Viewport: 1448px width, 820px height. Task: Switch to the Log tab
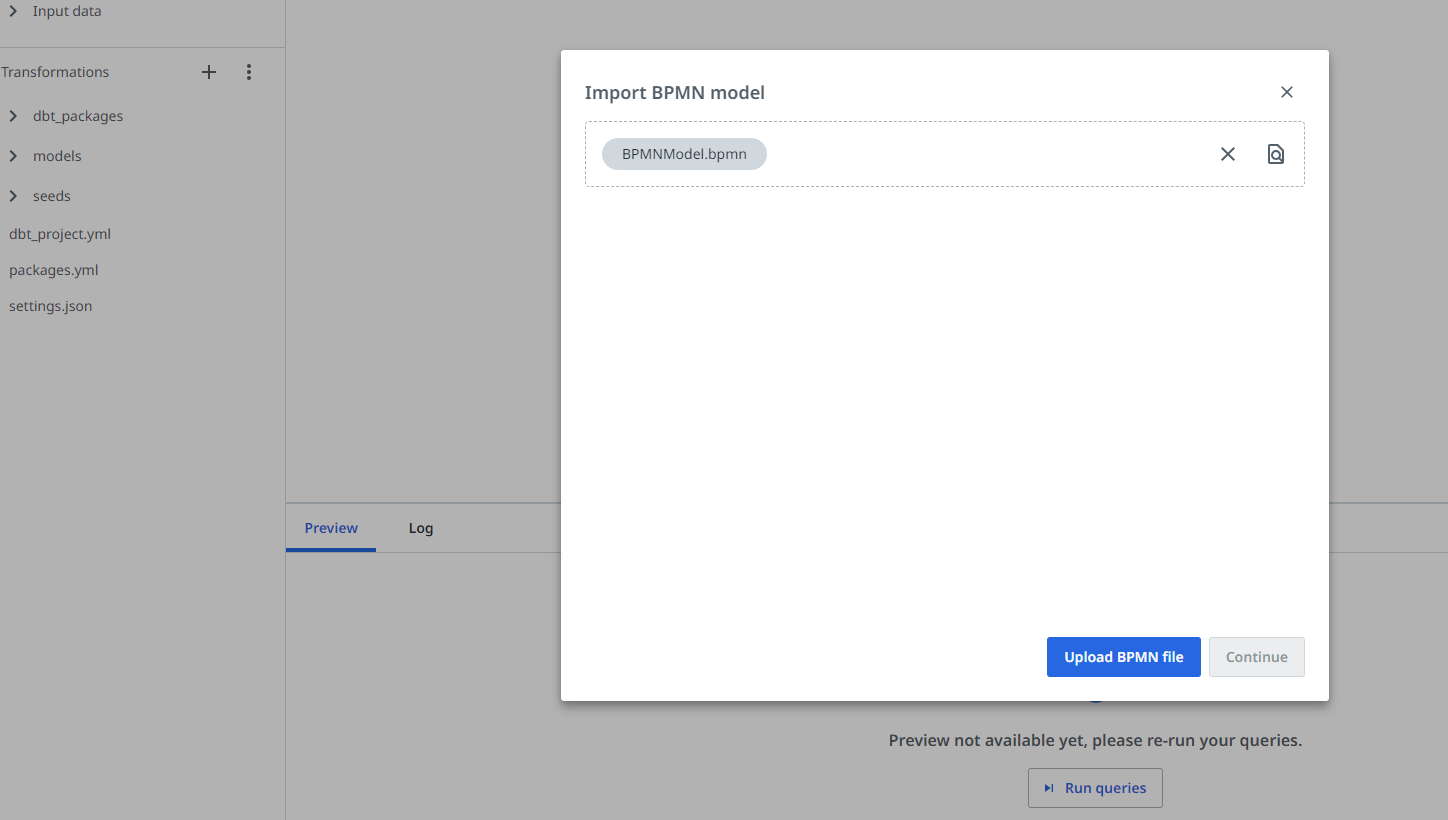coord(420,528)
